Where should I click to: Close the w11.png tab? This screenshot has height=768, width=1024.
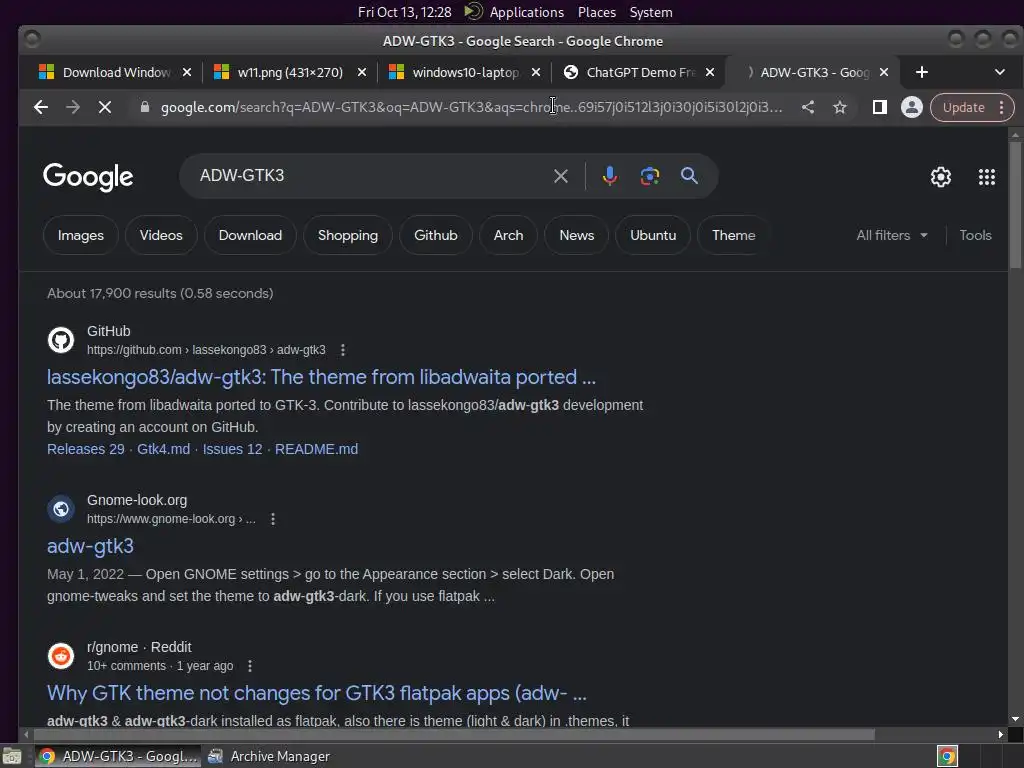[362, 72]
